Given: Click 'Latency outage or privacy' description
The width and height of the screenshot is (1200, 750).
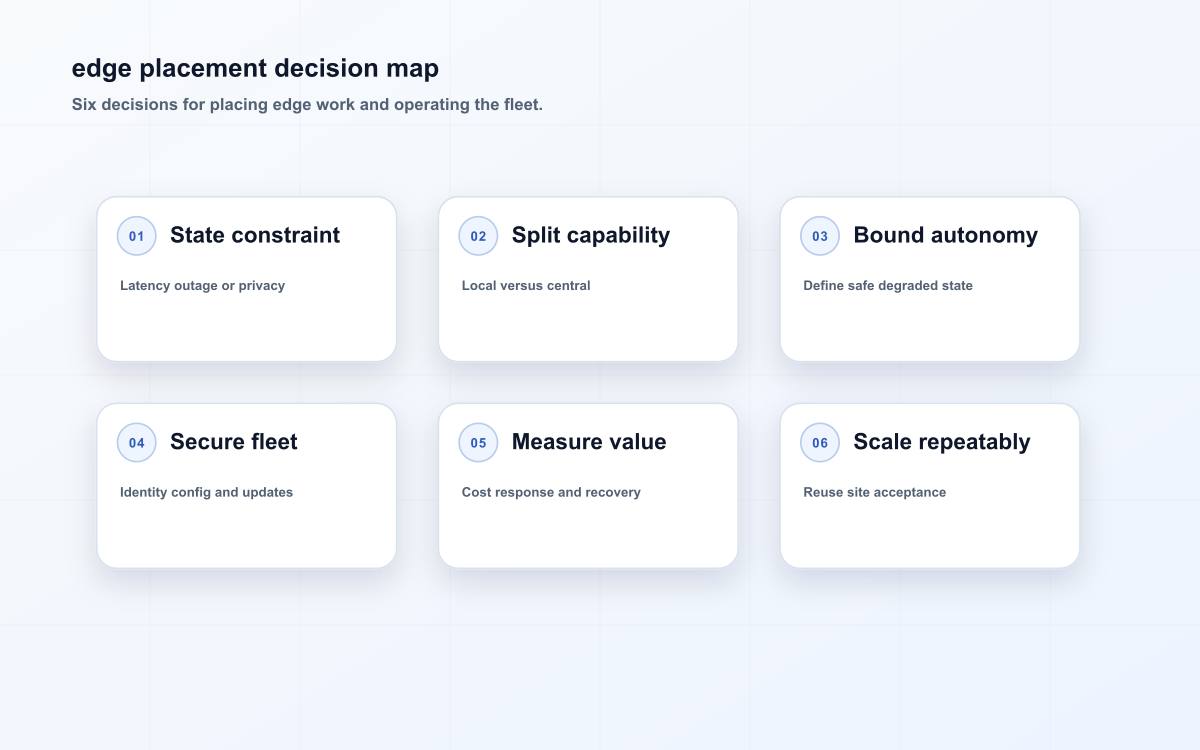Looking at the screenshot, I should point(202,286).
